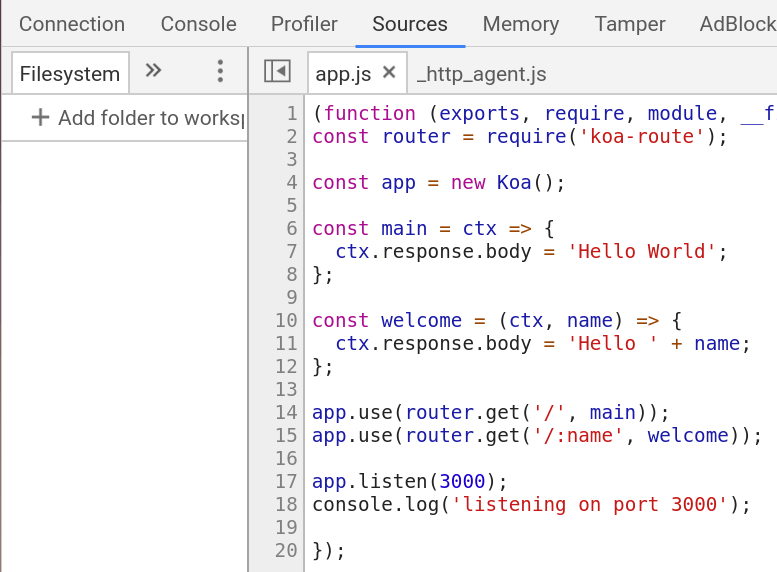777x572 pixels.
Task: Set breakpoint on line number 11
Action: (286, 343)
